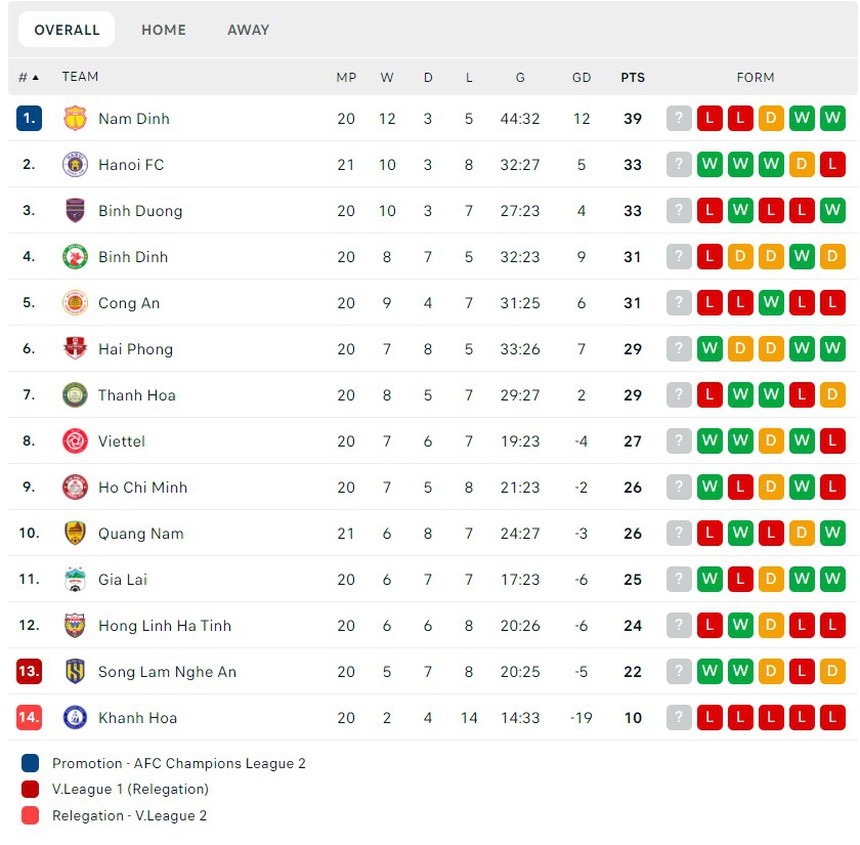The image size is (860, 845).
Task: Click Nam Dinh's gray question mark form icon
Action: [679, 119]
